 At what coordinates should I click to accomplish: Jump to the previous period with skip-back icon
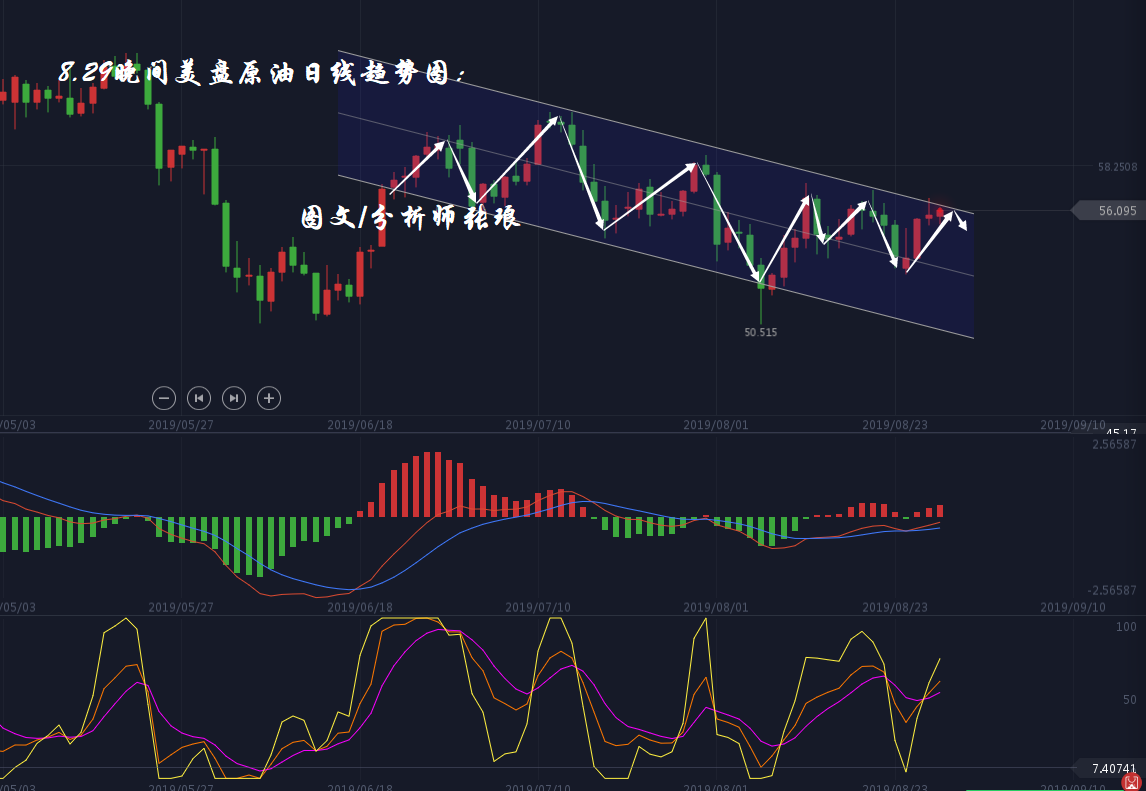(199, 398)
